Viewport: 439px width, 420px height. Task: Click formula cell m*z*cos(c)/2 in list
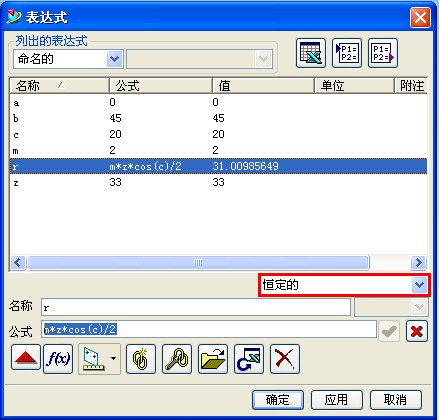pos(145,166)
